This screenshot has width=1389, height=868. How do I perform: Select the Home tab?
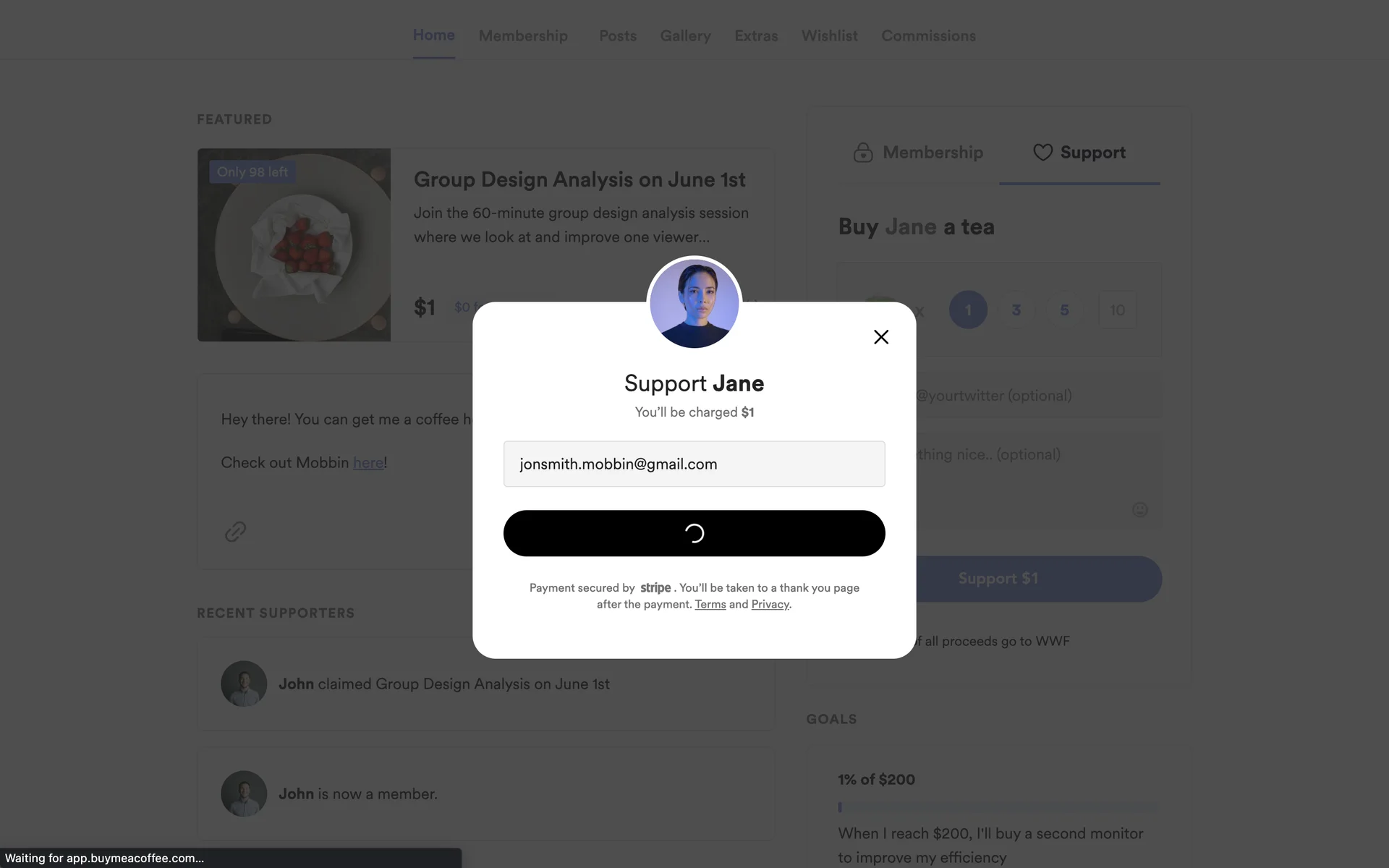pyautogui.click(x=433, y=35)
